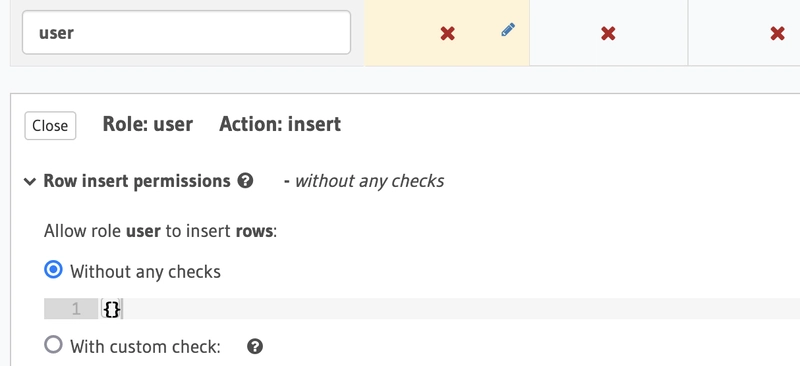Collapse section via chevron beside Row insert permissions

coord(30,181)
